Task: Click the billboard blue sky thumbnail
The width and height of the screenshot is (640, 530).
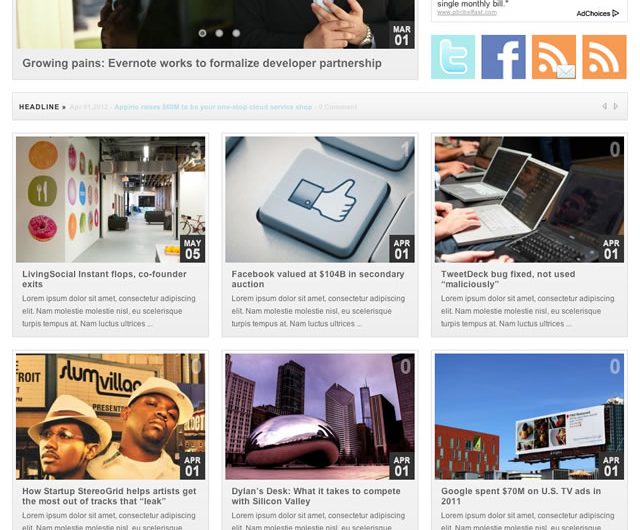Action: pos(529,416)
